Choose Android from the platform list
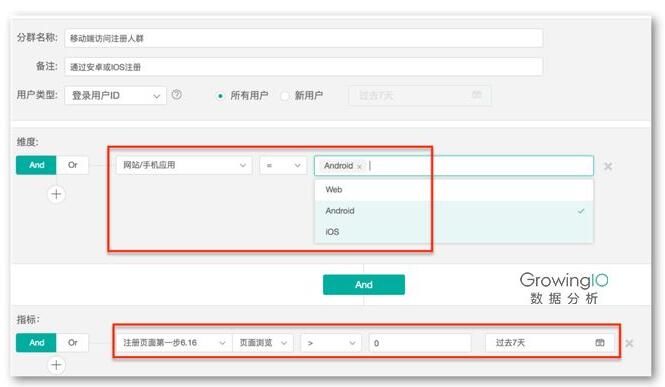 [454, 211]
